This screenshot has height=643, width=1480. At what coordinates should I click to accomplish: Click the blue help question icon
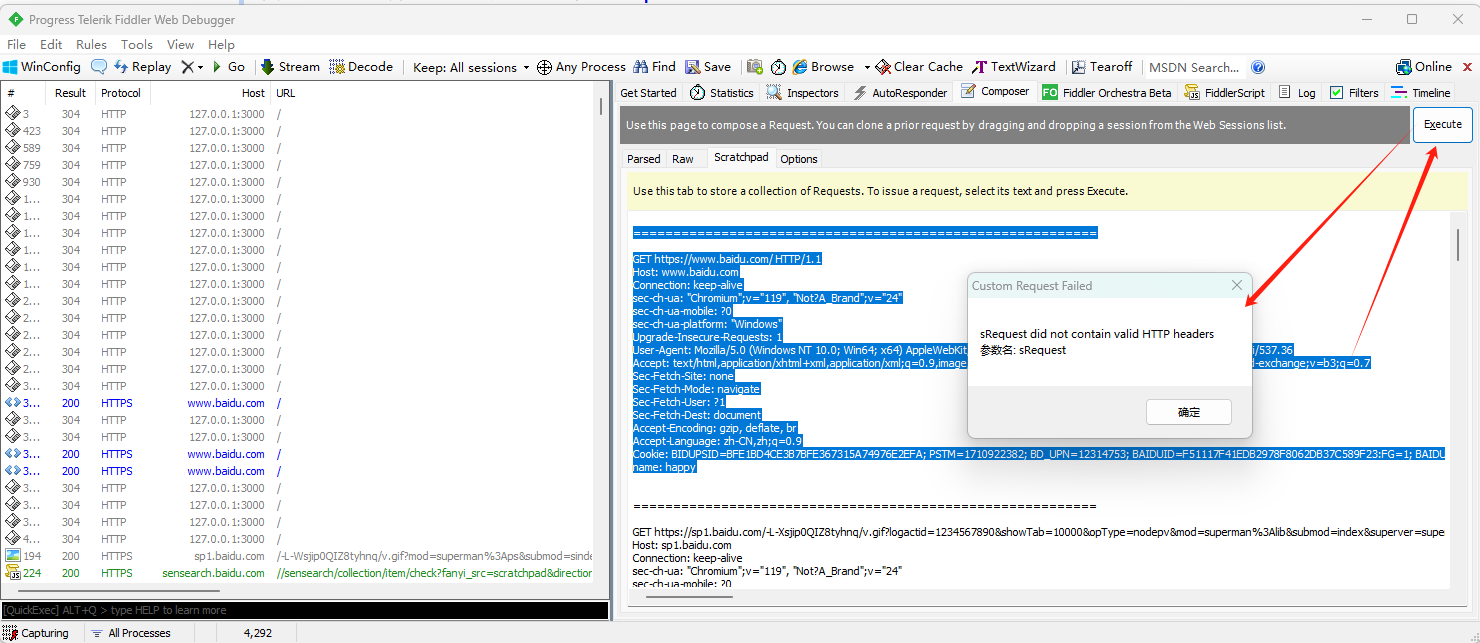1258,67
